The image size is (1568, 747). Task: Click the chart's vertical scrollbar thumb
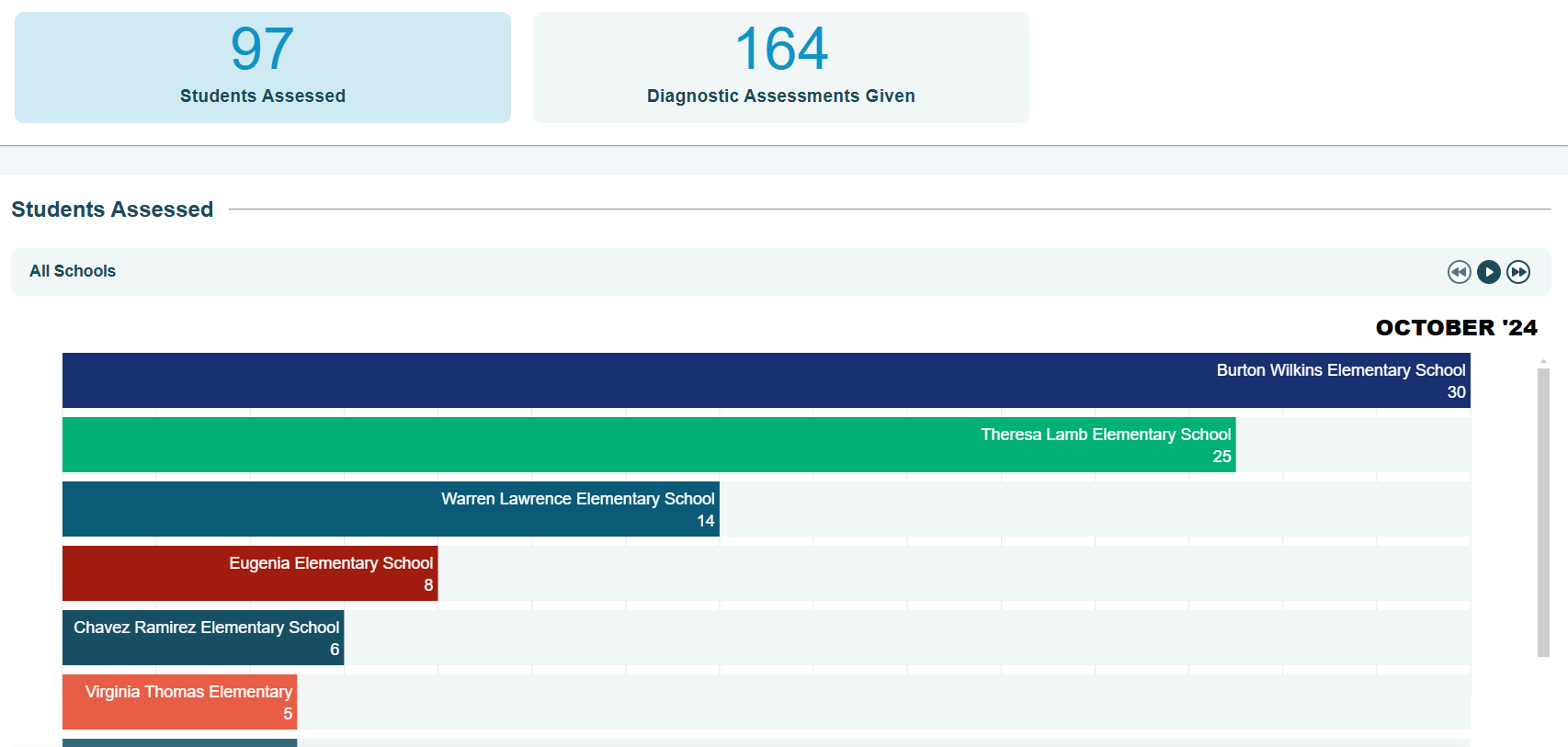point(1543,513)
